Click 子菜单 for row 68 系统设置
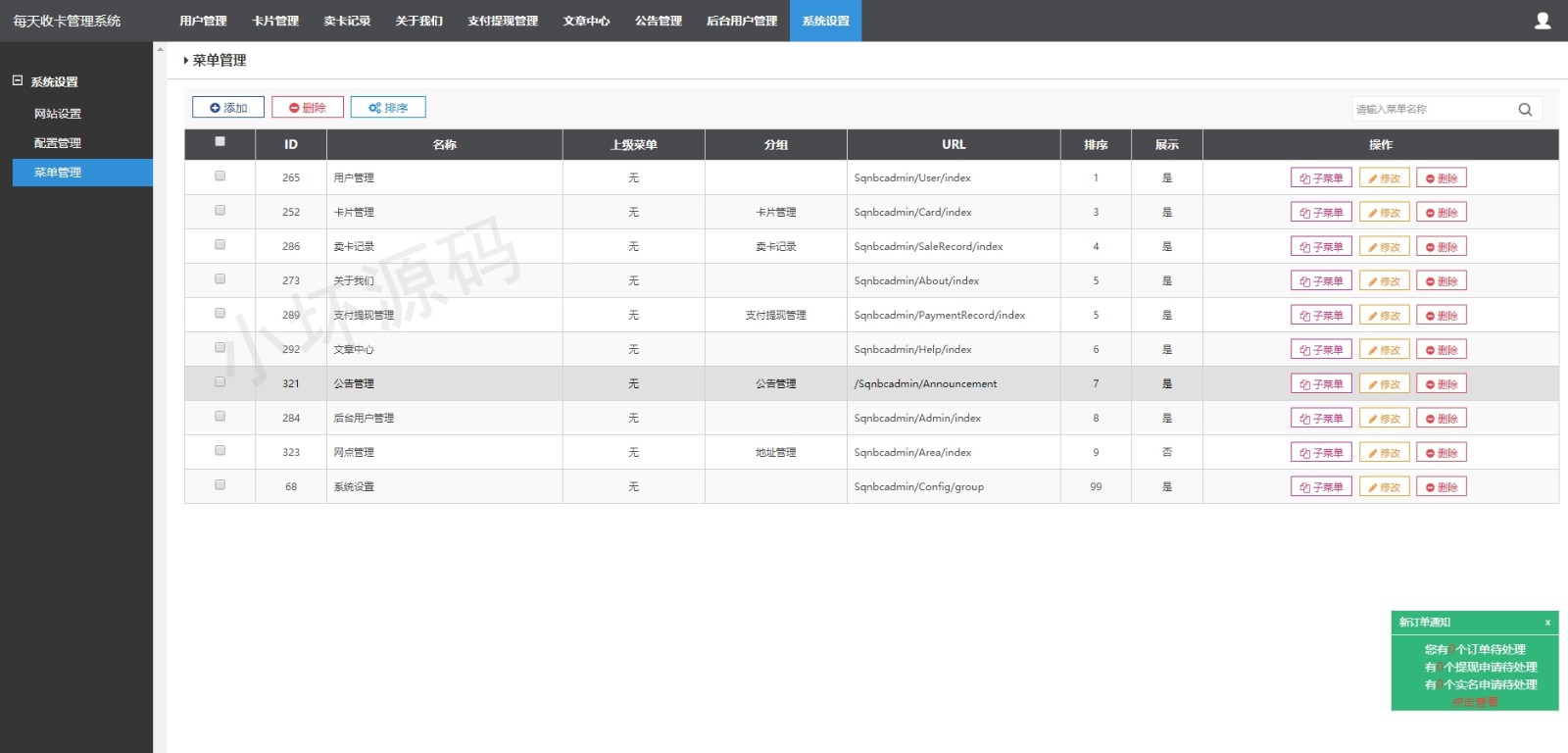 coord(1321,487)
